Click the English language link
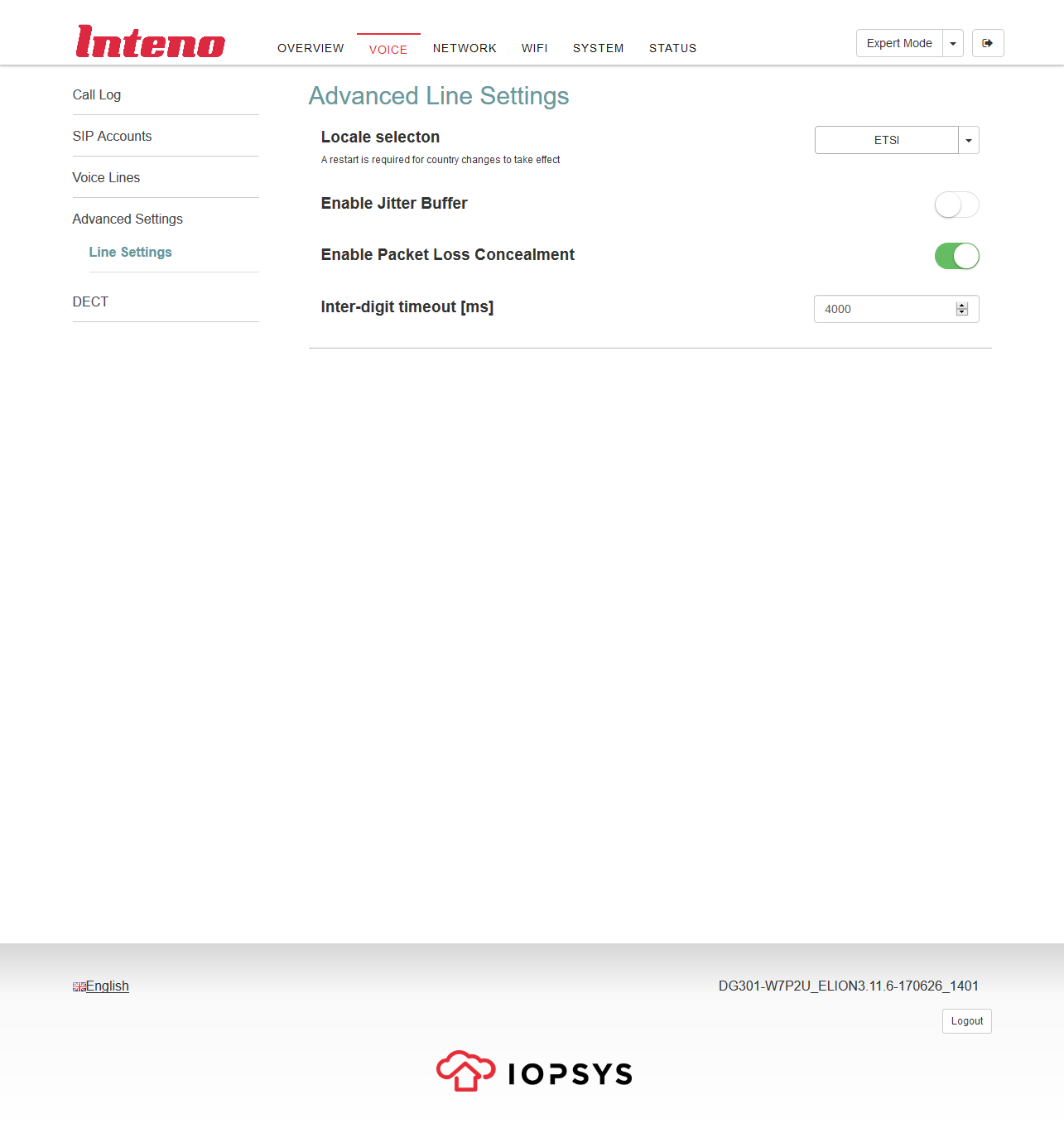1064x1133 pixels. pyautogui.click(x=108, y=986)
